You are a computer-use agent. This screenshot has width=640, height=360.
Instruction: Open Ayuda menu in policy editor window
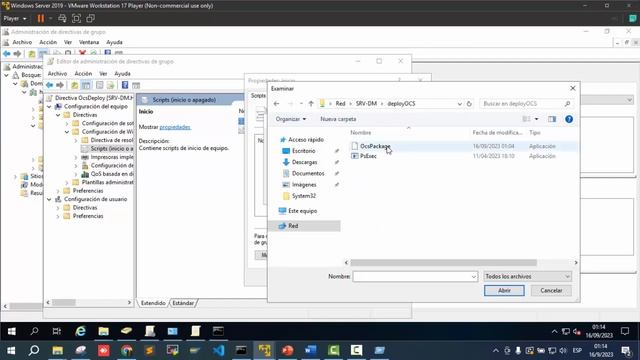122,73
